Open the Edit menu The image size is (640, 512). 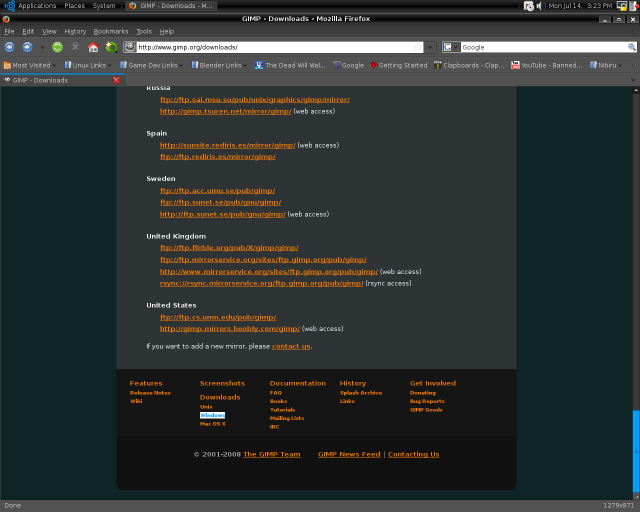pyautogui.click(x=28, y=31)
